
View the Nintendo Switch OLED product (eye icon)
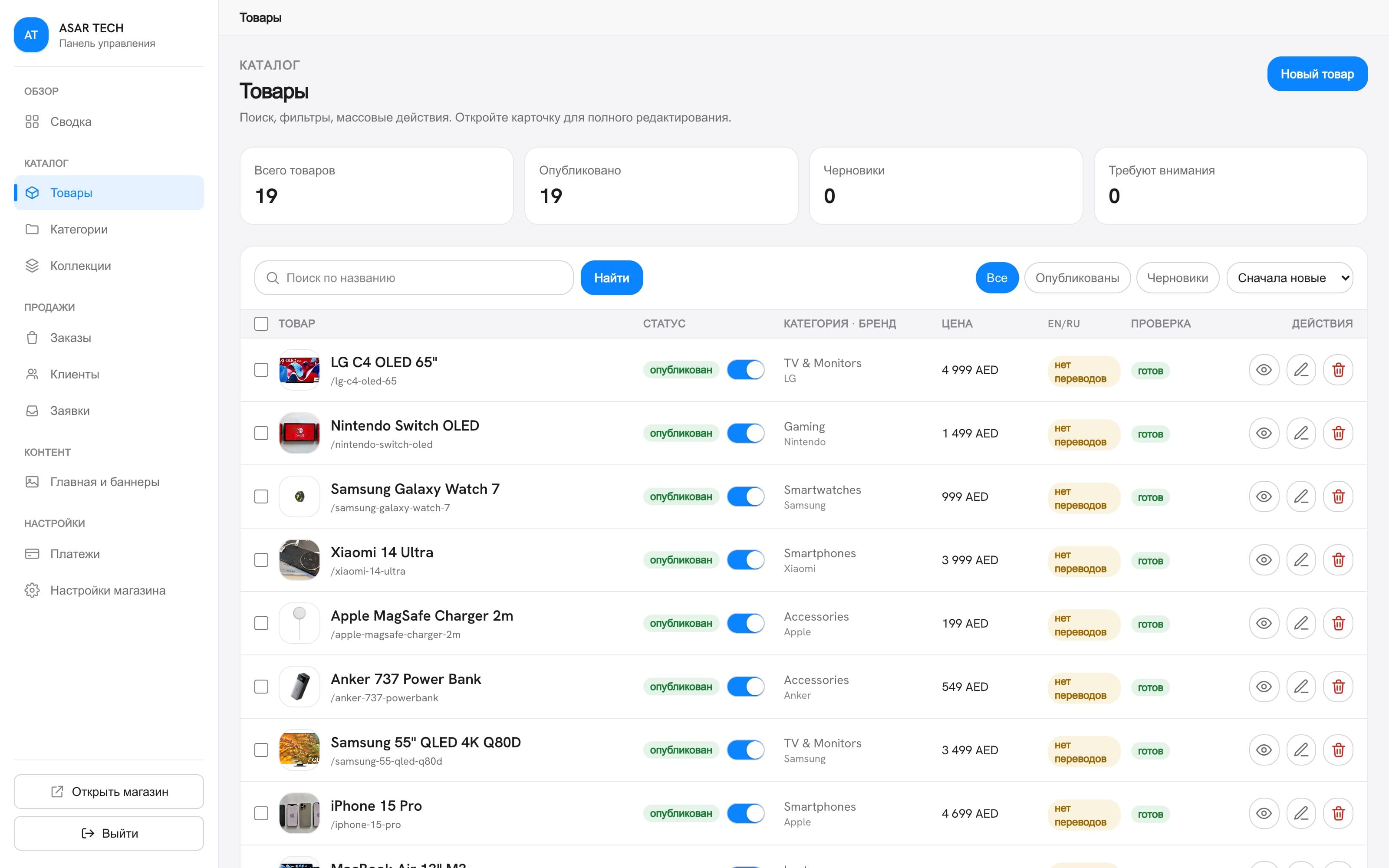coord(1264,434)
